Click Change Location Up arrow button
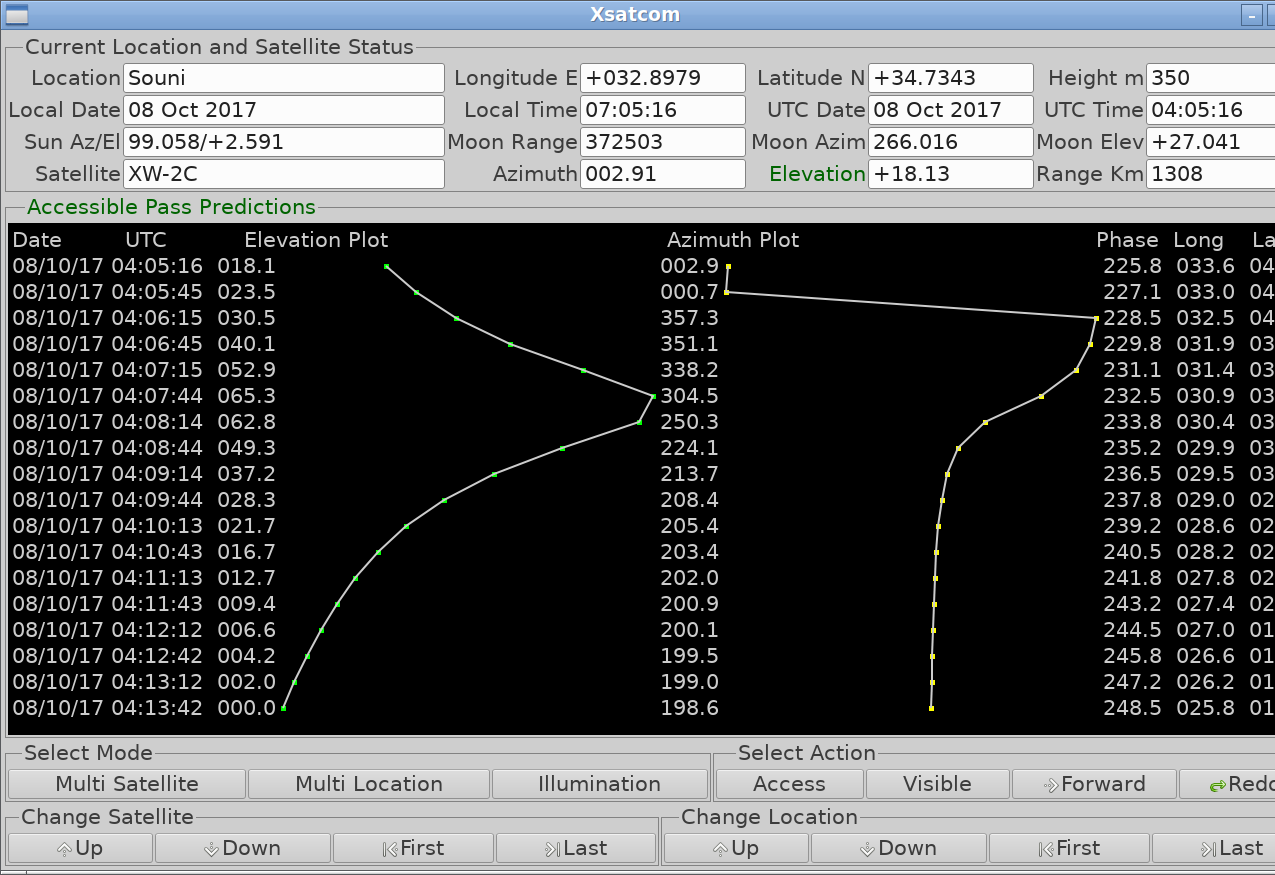1275x875 pixels. 736,848
